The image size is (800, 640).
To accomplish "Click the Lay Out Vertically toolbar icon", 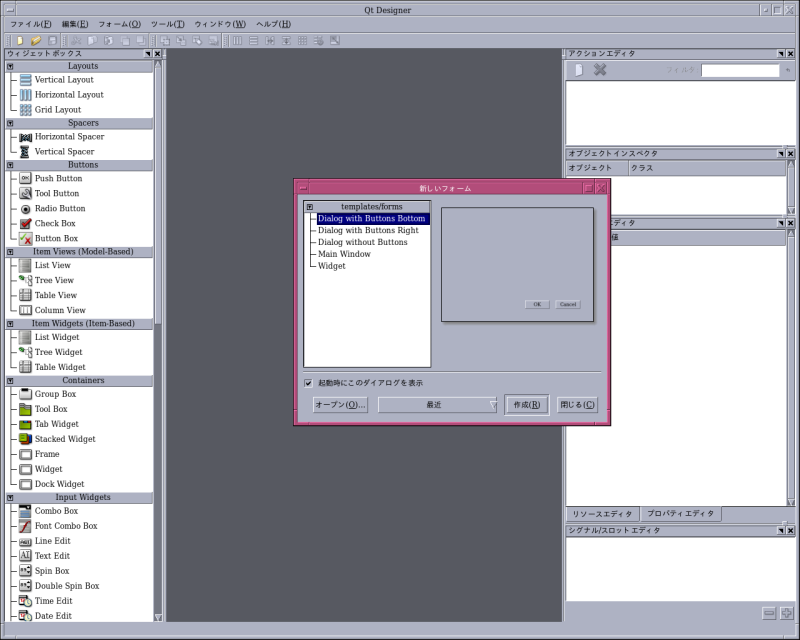I will point(254,40).
